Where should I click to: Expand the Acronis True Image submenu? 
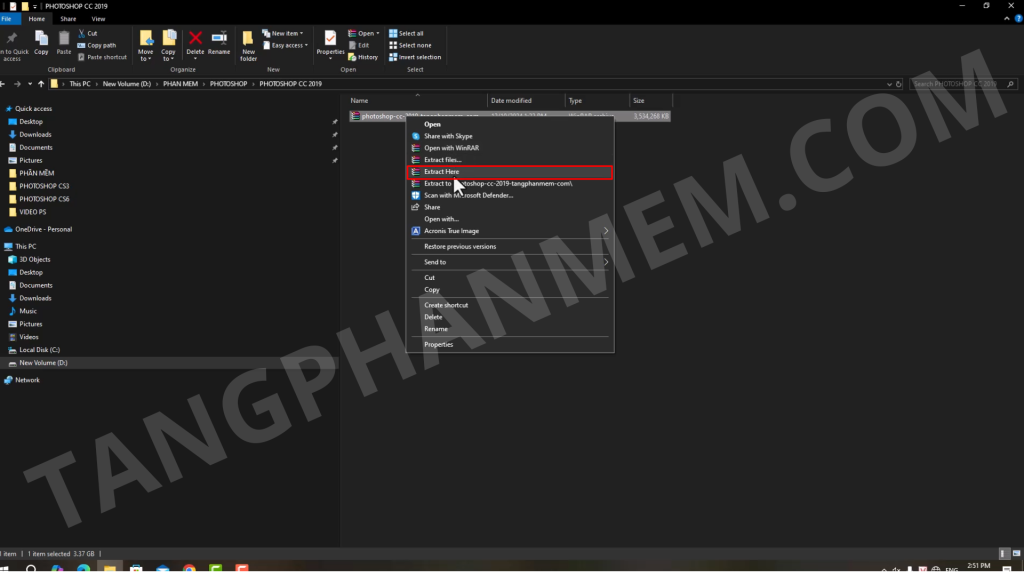click(606, 231)
